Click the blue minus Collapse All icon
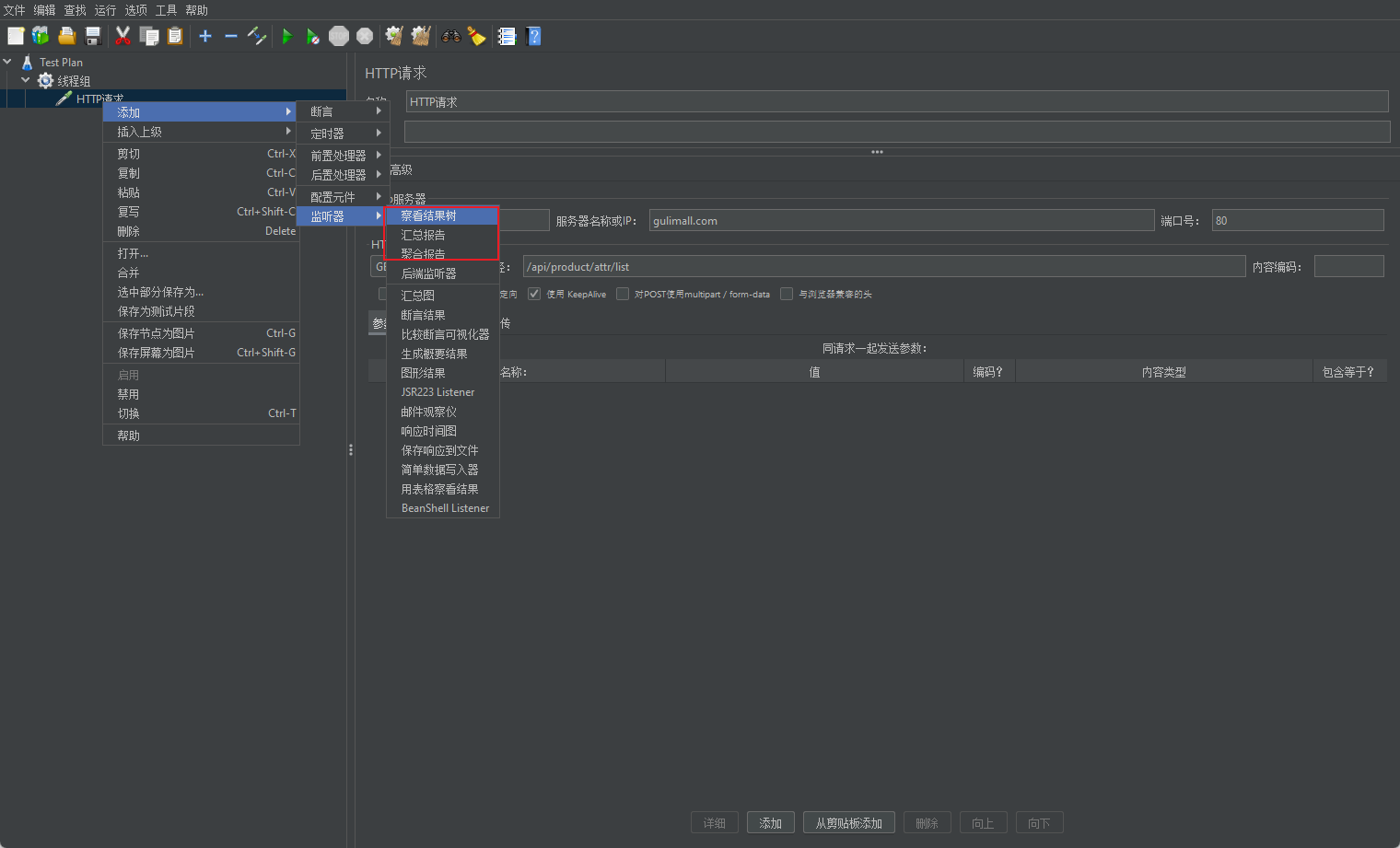Screen dimensions: 1400x848 point(231,36)
